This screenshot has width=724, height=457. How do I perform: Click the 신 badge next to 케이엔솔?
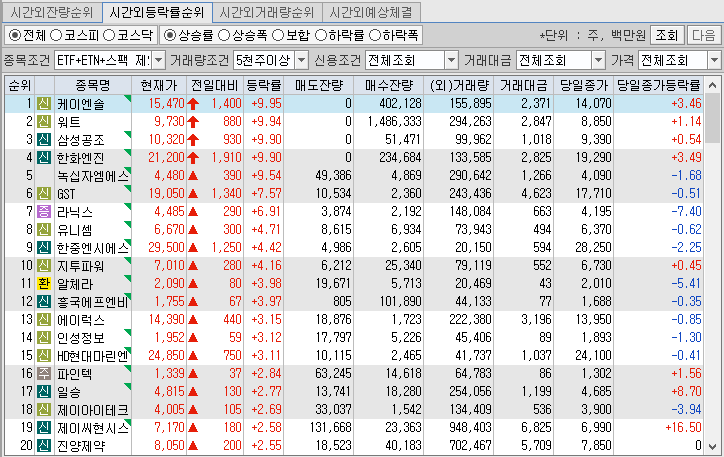(44, 103)
